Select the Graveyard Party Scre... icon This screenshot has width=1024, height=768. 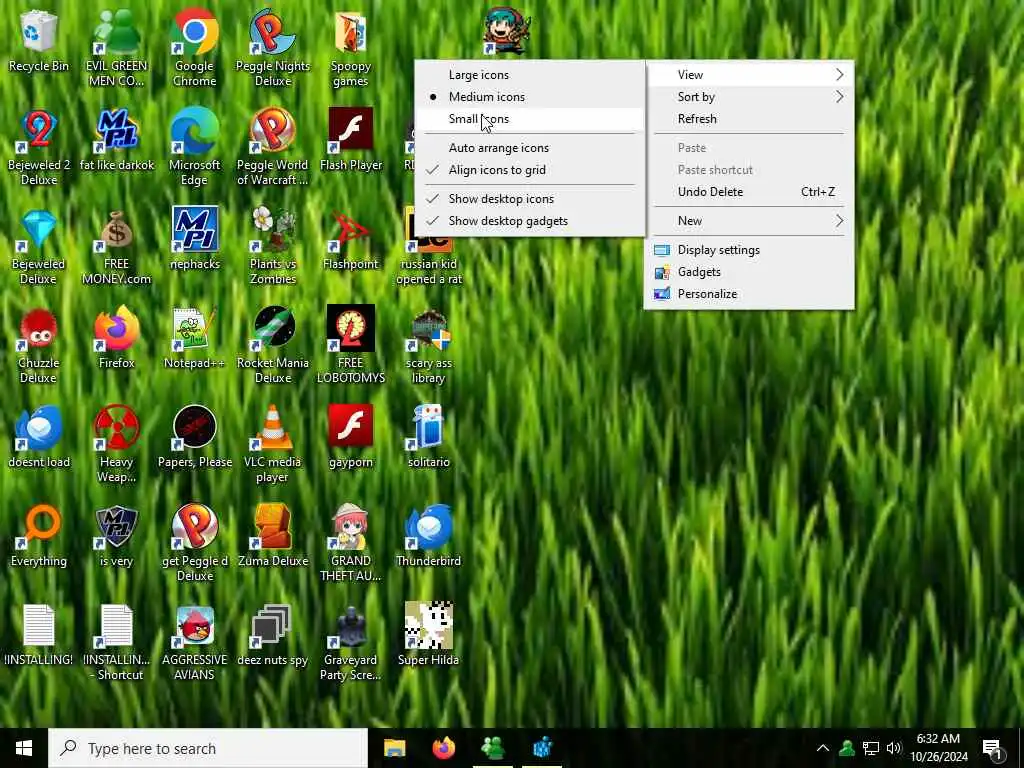point(351,643)
